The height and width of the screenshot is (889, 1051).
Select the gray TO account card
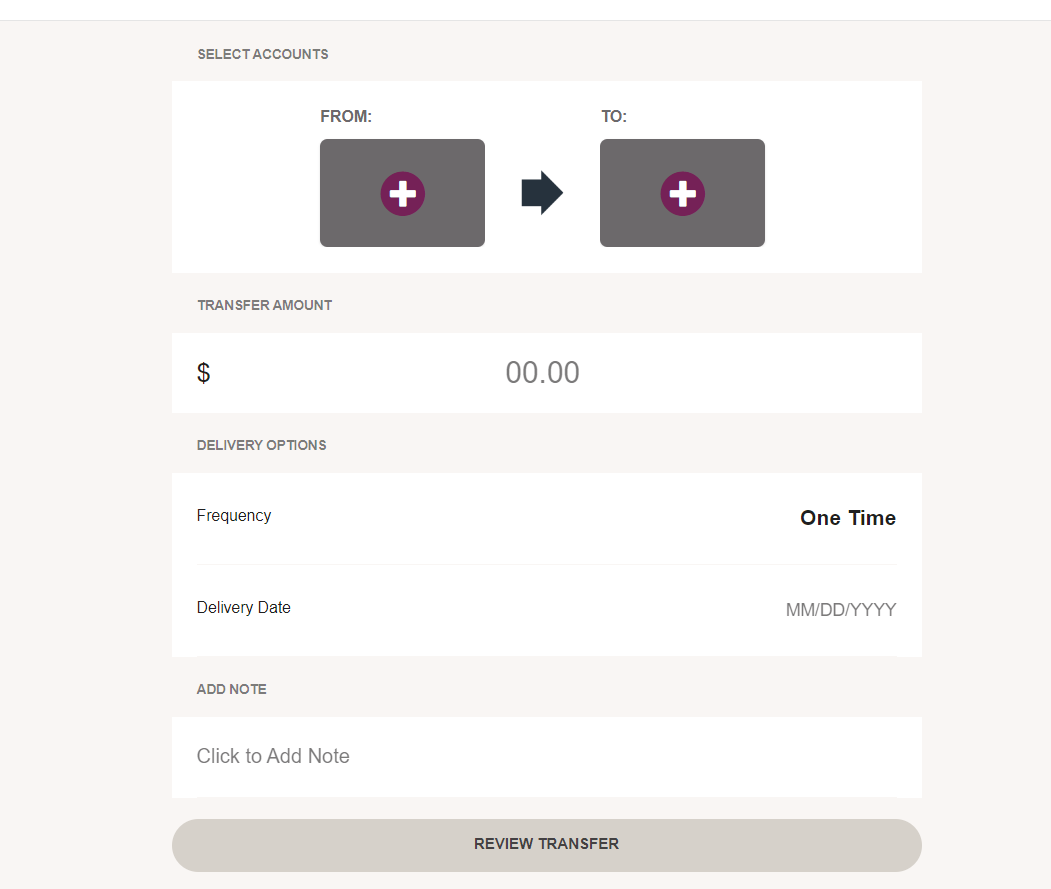(x=682, y=193)
